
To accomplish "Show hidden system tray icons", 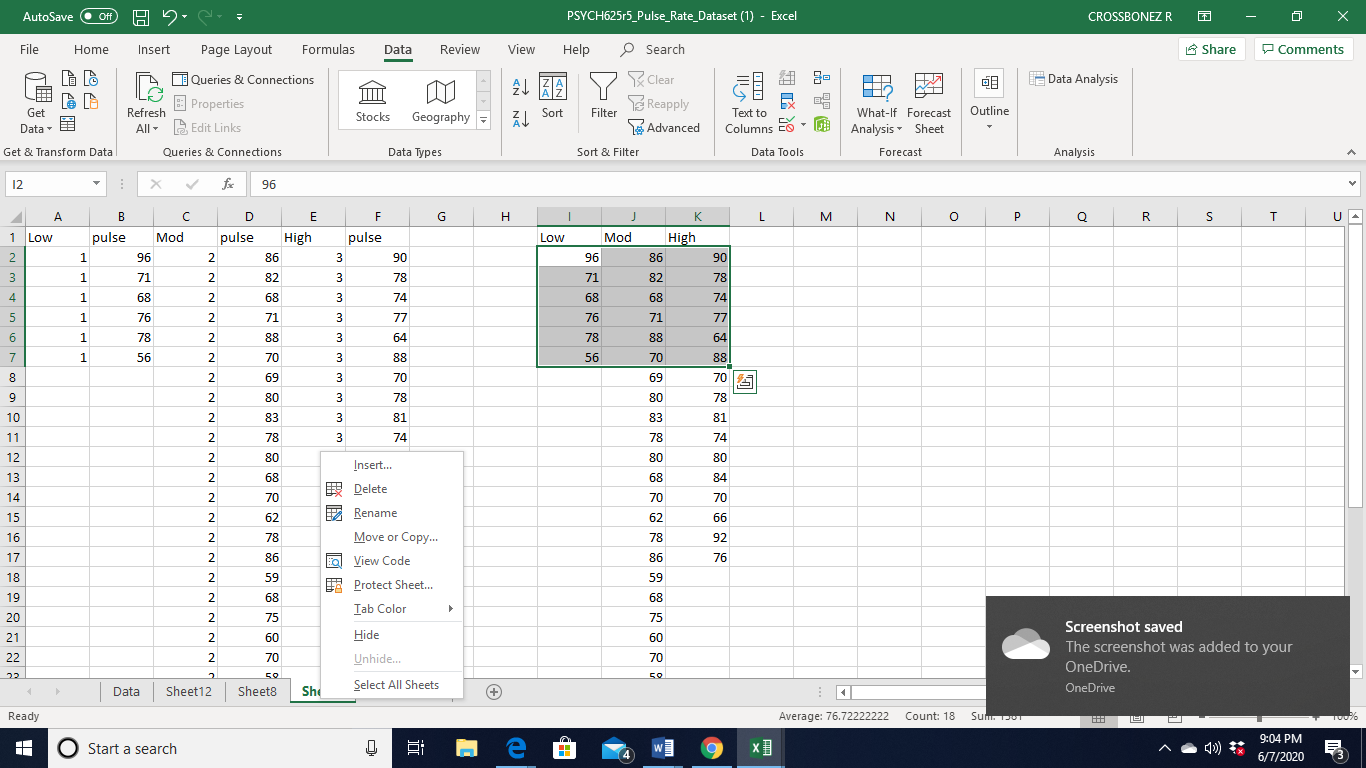I will tap(1164, 748).
